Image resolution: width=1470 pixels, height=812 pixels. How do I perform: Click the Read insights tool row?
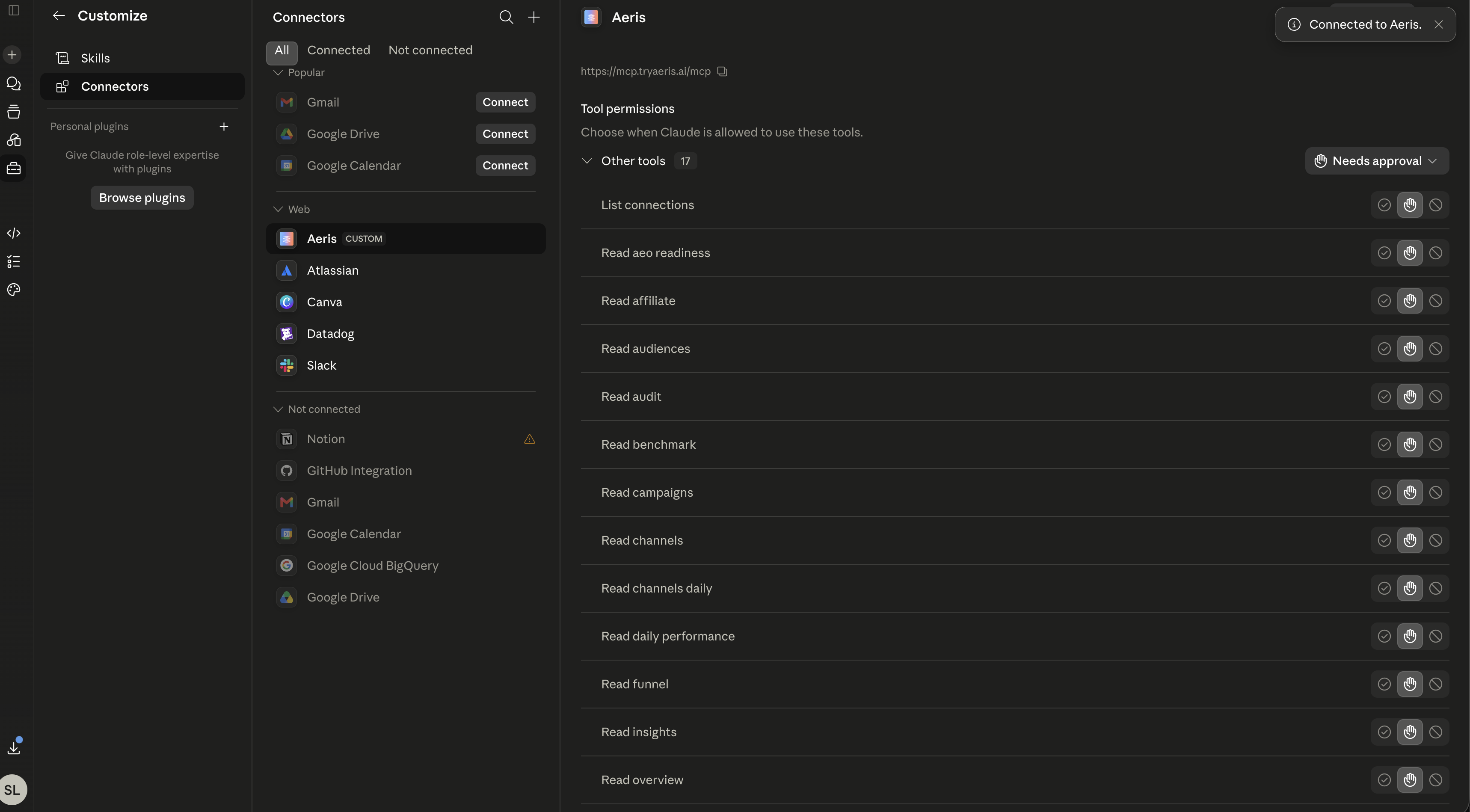click(1015, 733)
